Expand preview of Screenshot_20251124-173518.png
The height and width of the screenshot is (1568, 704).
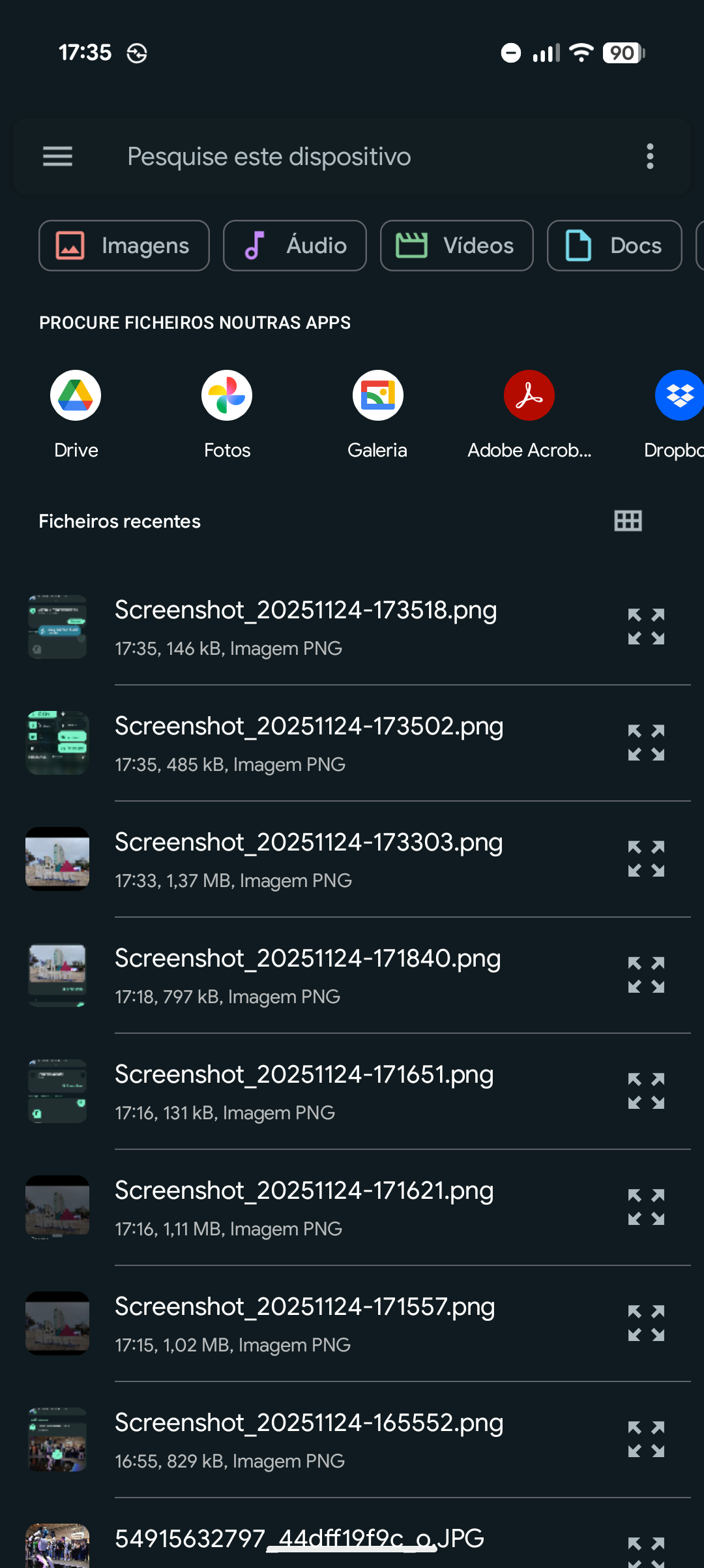(646, 627)
